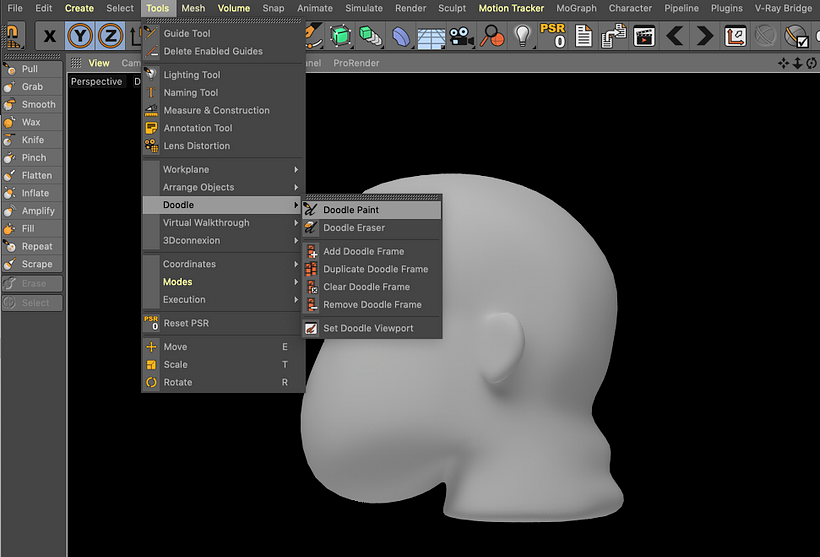Select the Pull sculpt brush
This screenshot has width=820, height=557.
(32, 69)
